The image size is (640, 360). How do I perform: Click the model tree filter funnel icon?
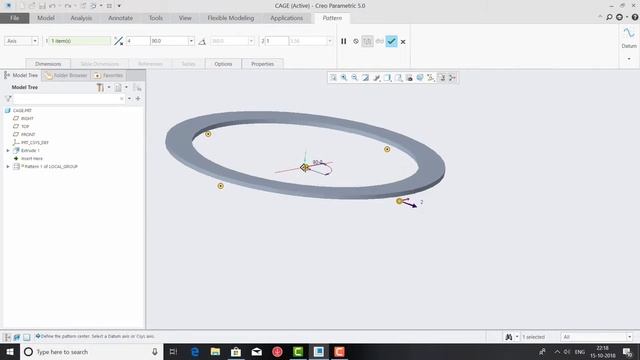[8, 98]
